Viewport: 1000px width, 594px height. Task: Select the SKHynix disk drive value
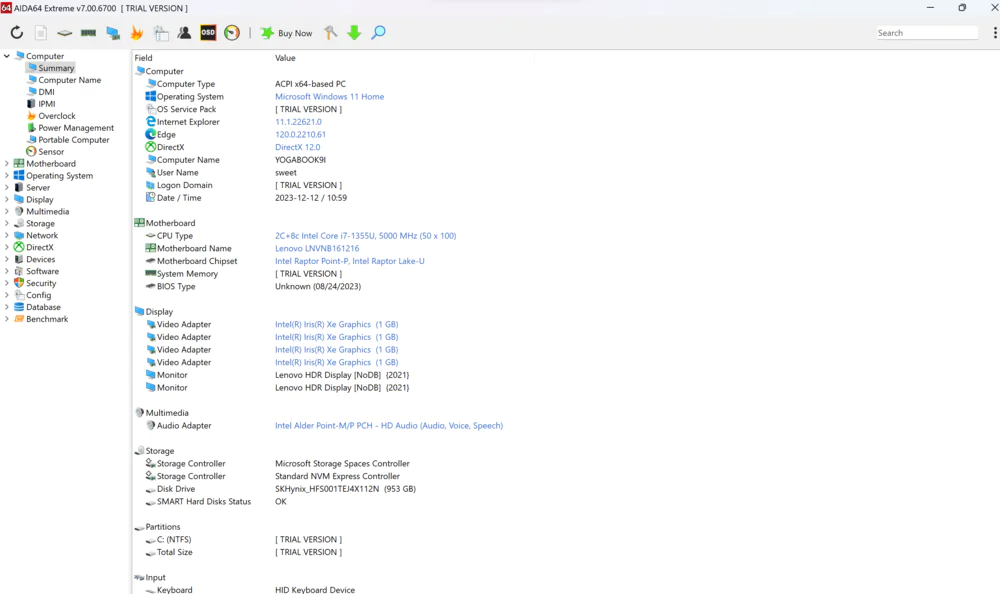point(345,489)
